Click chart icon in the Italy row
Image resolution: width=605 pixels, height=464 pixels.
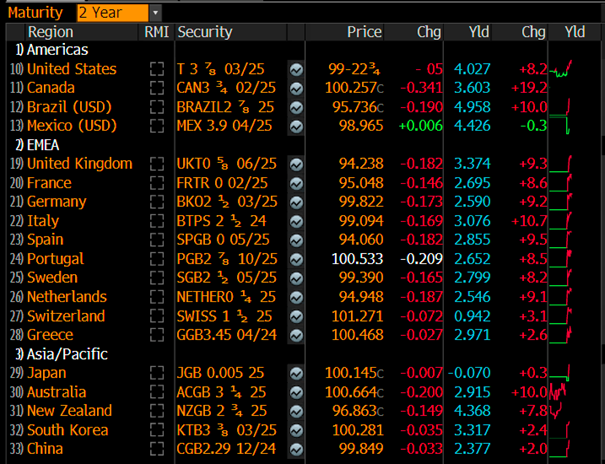click(296, 221)
